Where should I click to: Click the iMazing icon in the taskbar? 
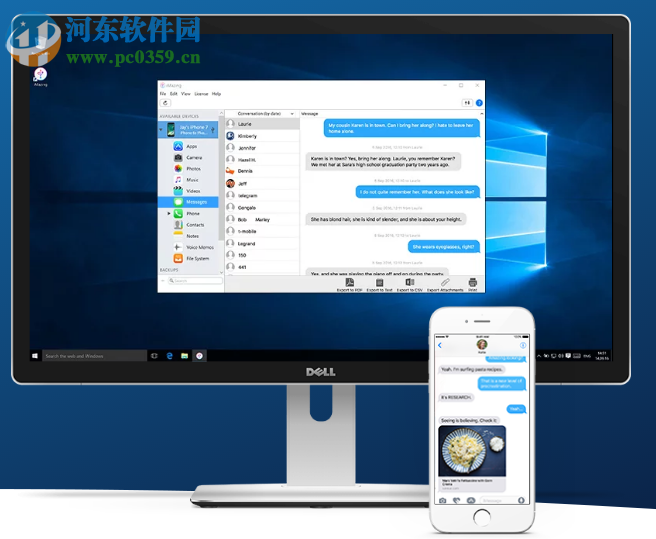coord(200,356)
